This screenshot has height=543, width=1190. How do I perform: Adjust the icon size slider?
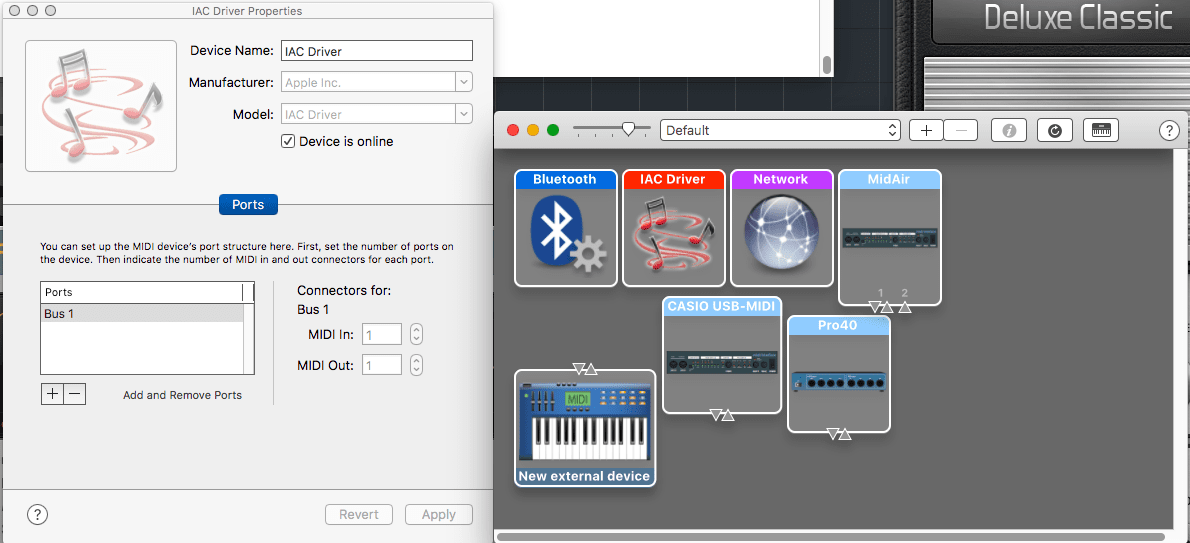click(628, 128)
